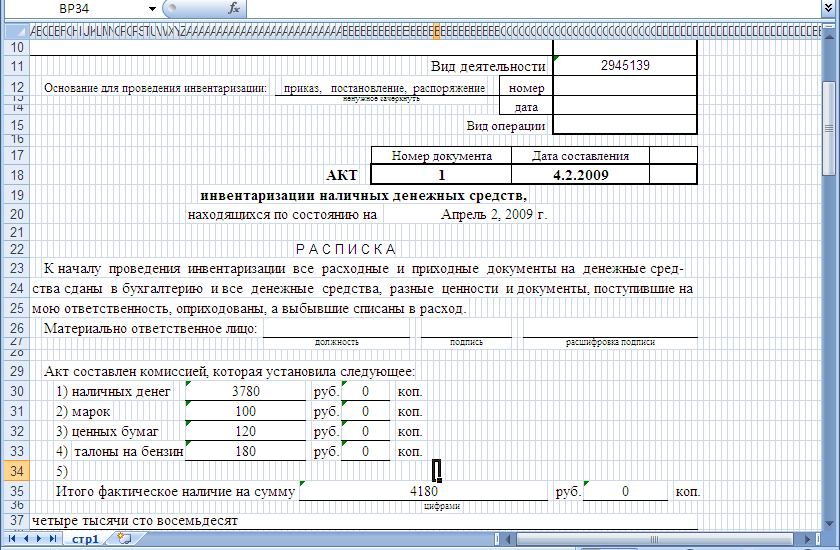Click 'Акт составлен комиссией' text line

[x=229, y=372]
